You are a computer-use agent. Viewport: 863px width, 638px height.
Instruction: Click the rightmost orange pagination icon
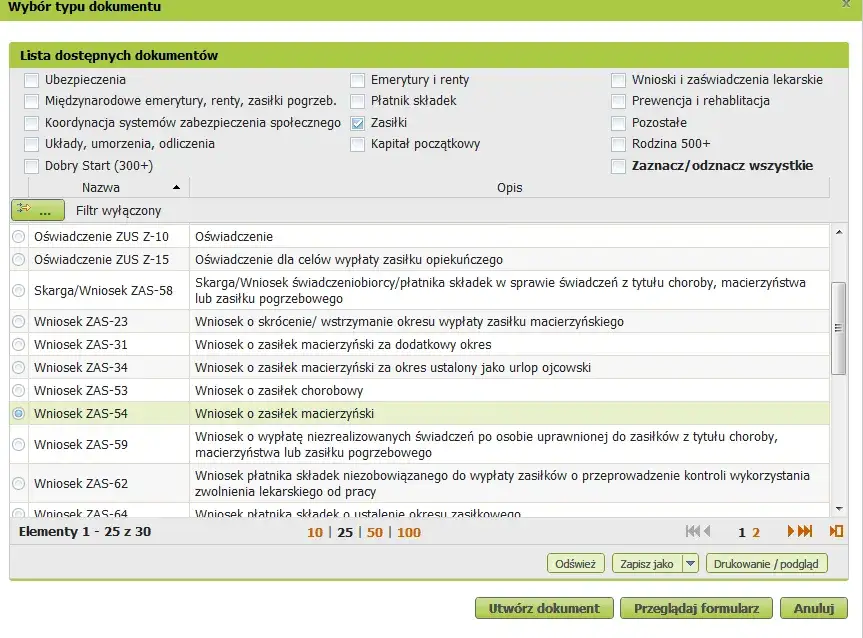coord(837,532)
